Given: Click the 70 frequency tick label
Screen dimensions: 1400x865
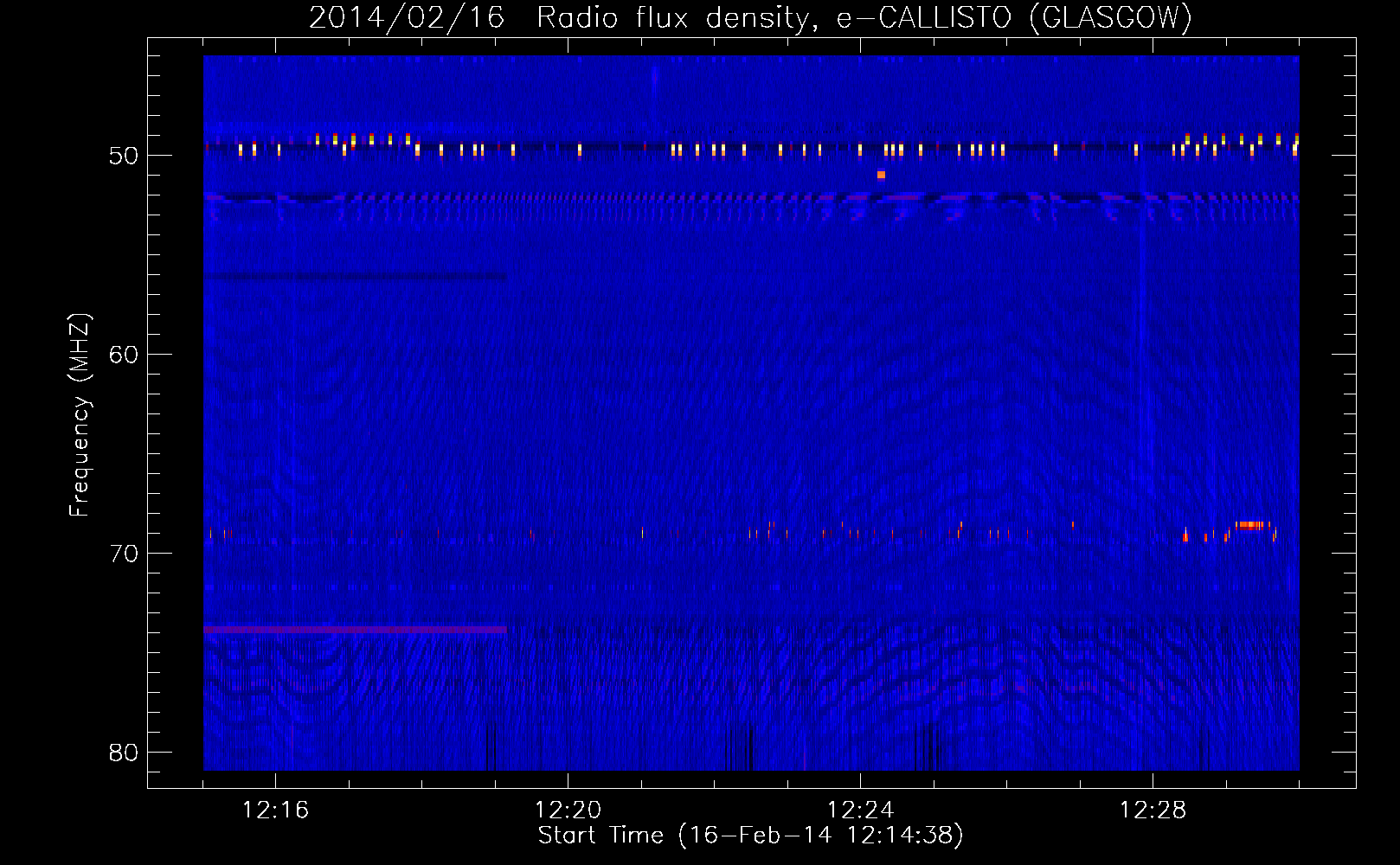Looking at the screenshot, I should pyautogui.click(x=124, y=554).
